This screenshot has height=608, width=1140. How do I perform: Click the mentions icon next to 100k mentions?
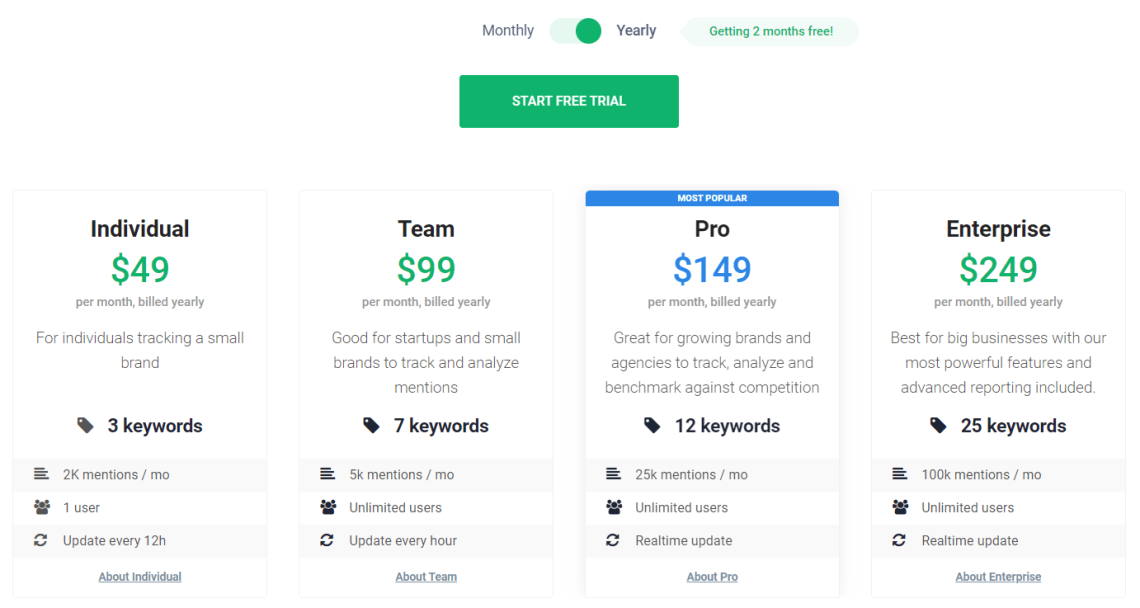coord(900,474)
